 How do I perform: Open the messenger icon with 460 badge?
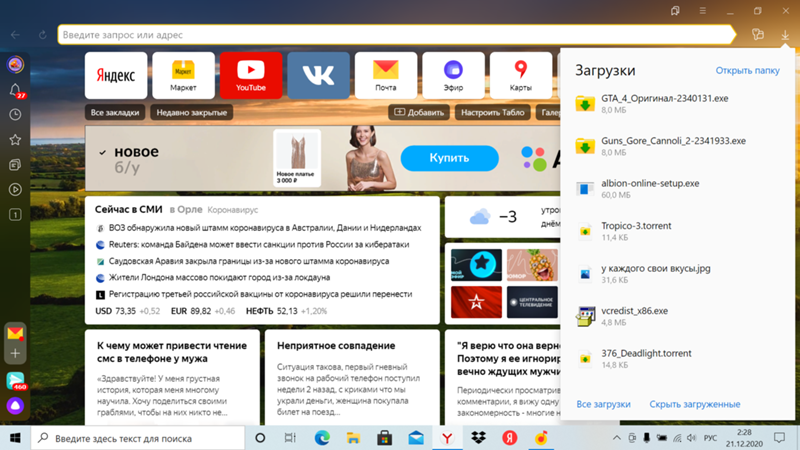tap(16, 381)
